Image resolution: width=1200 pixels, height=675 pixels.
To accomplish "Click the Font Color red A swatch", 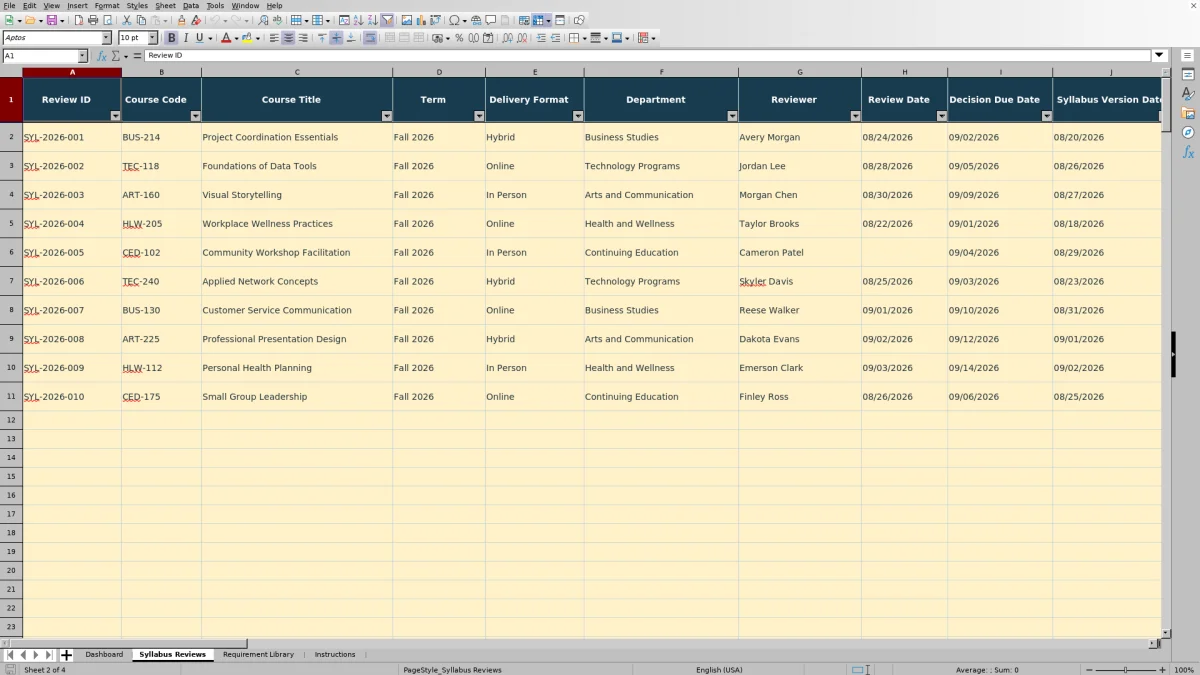I will (x=225, y=38).
